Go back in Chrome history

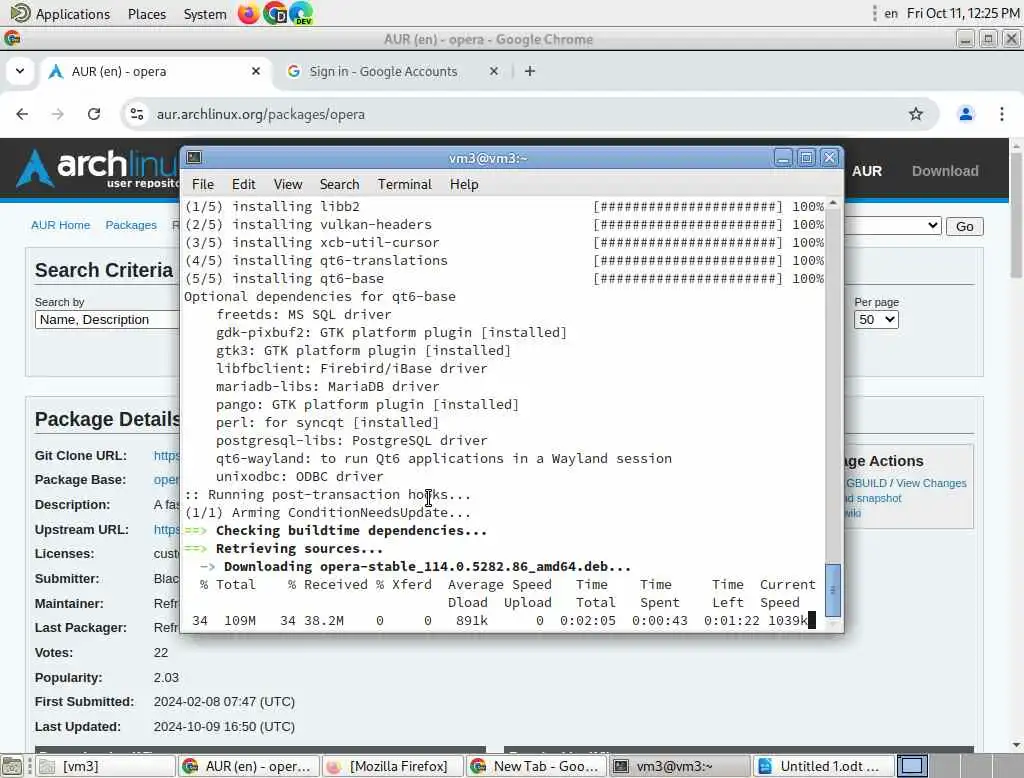click(22, 114)
